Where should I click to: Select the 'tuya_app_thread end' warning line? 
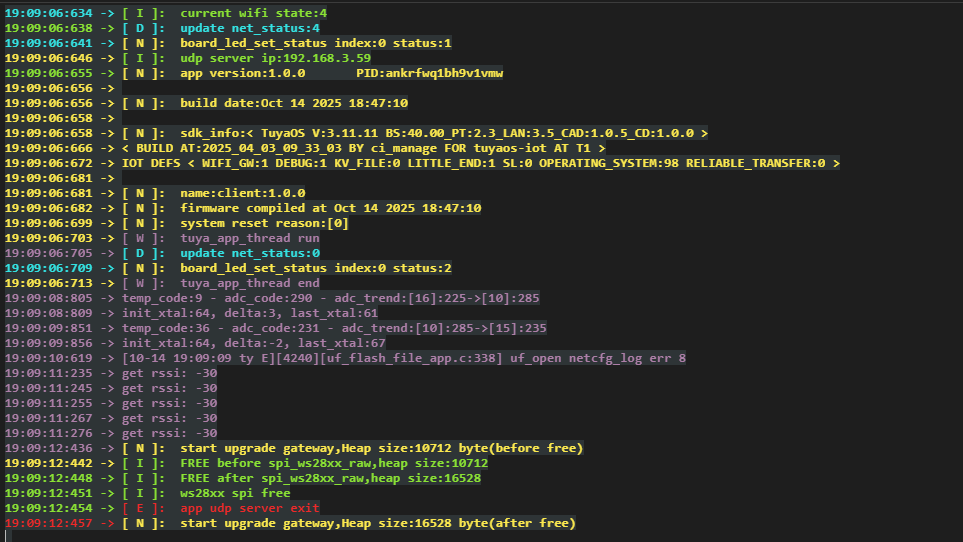coord(249,283)
